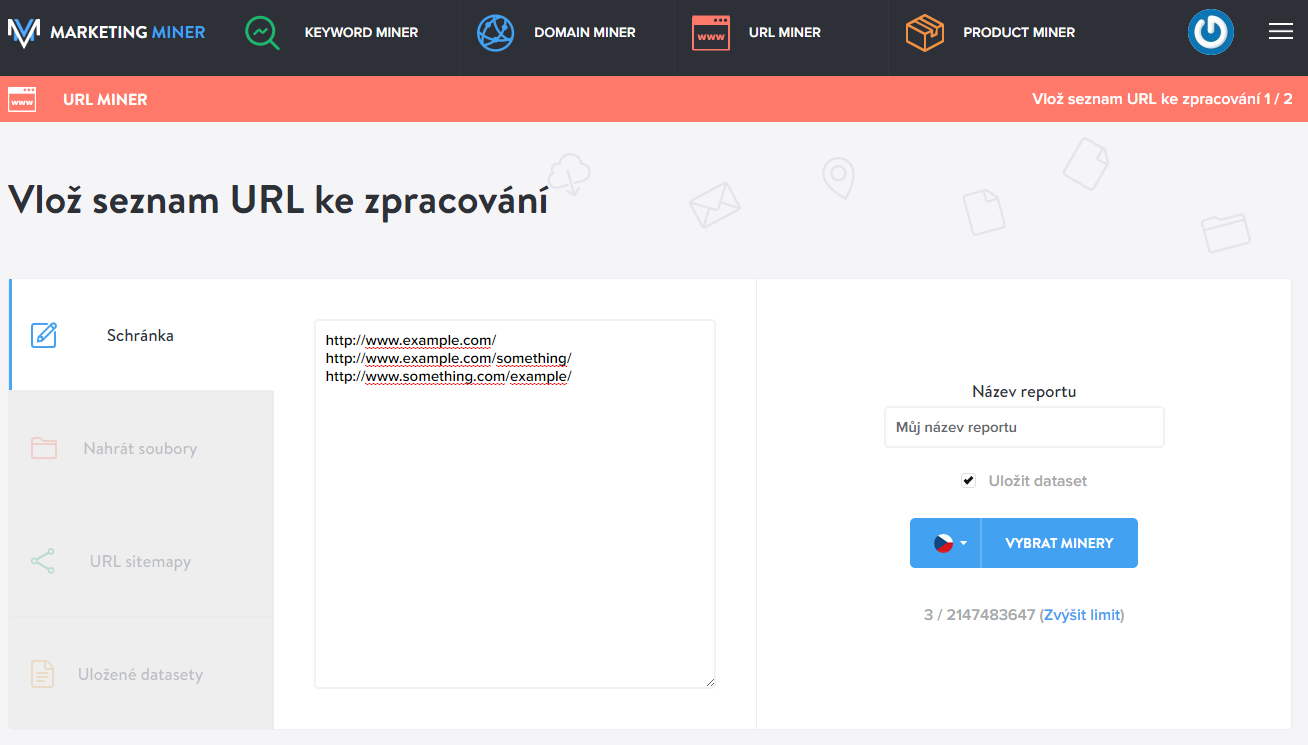The width and height of the screenshot is (1308, 745).
Task: Click the Uložené datasety document icon
Action: pyautogui.click(x=42, y=674)
